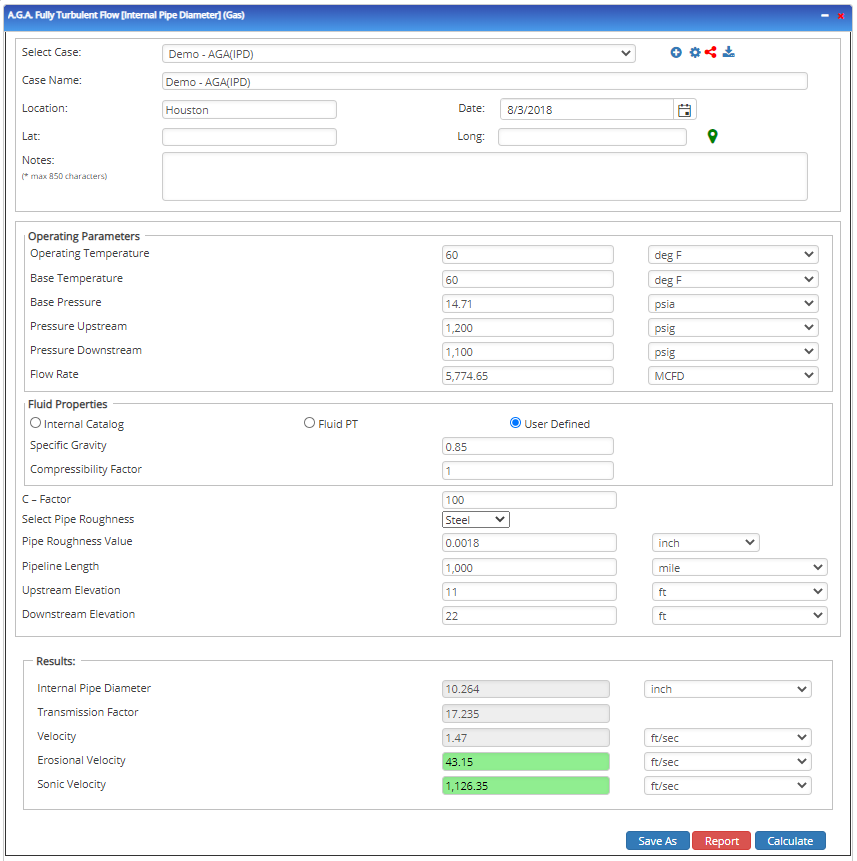Open Pressure Upstream psig unit dropdown
Viewport: 857px width, 861px height.
[x=732, y=328]
